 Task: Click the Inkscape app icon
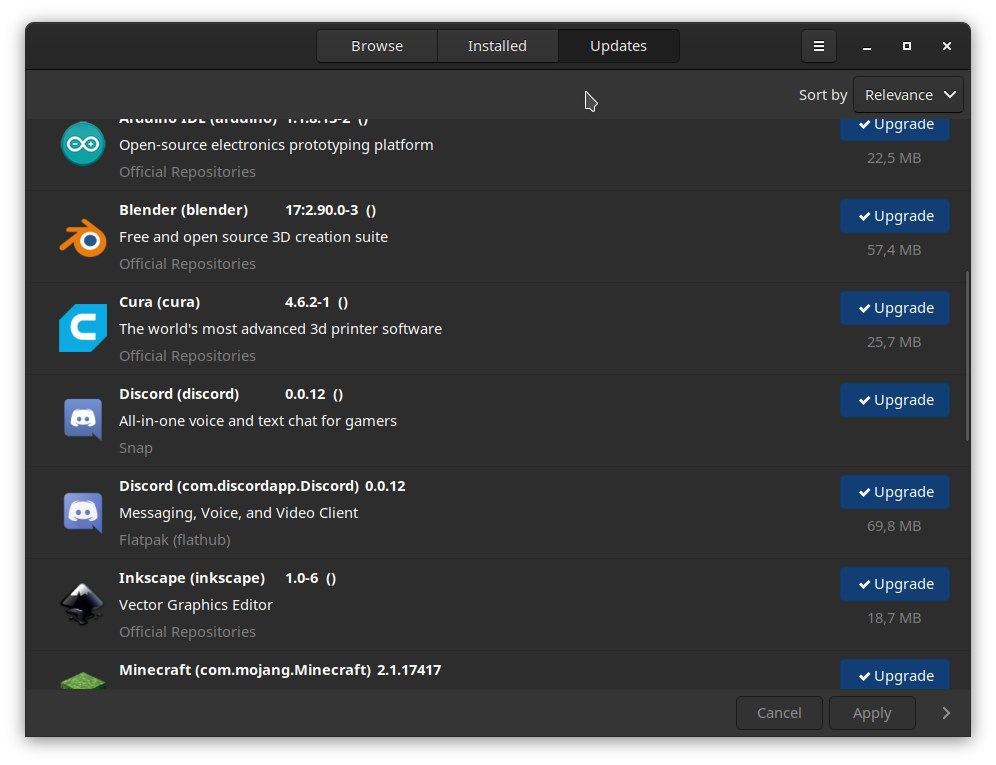[x=82, y=604]
